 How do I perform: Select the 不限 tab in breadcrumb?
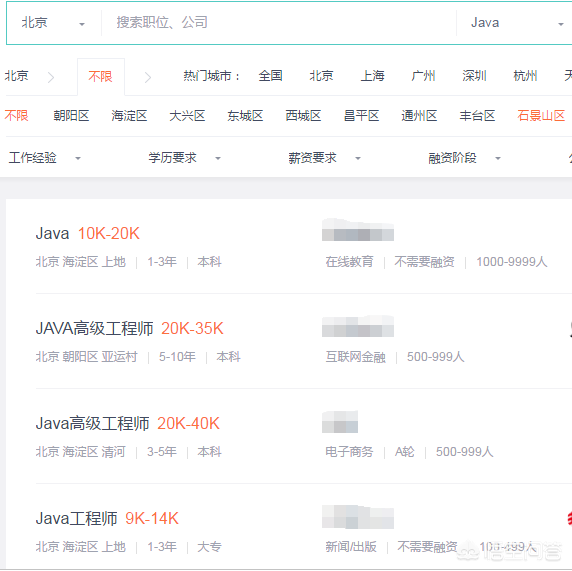tap(100, 77)
